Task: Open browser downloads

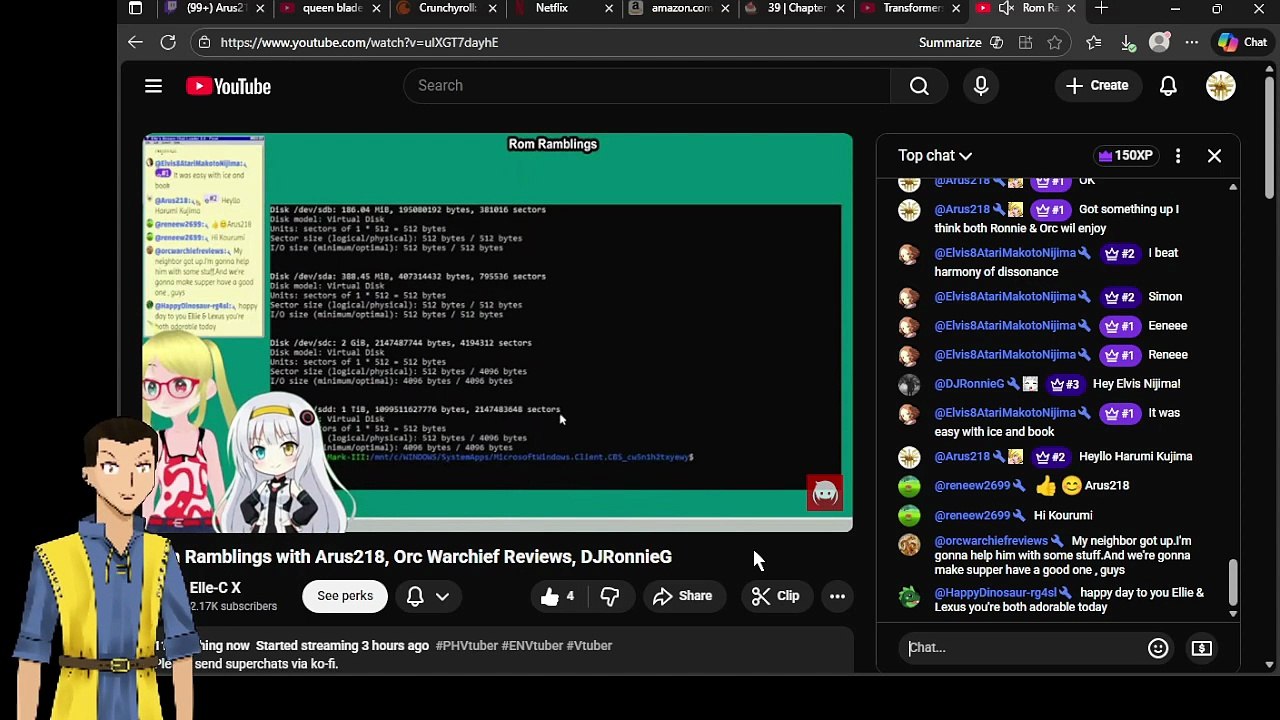Action: click(x=1127, y=42)
